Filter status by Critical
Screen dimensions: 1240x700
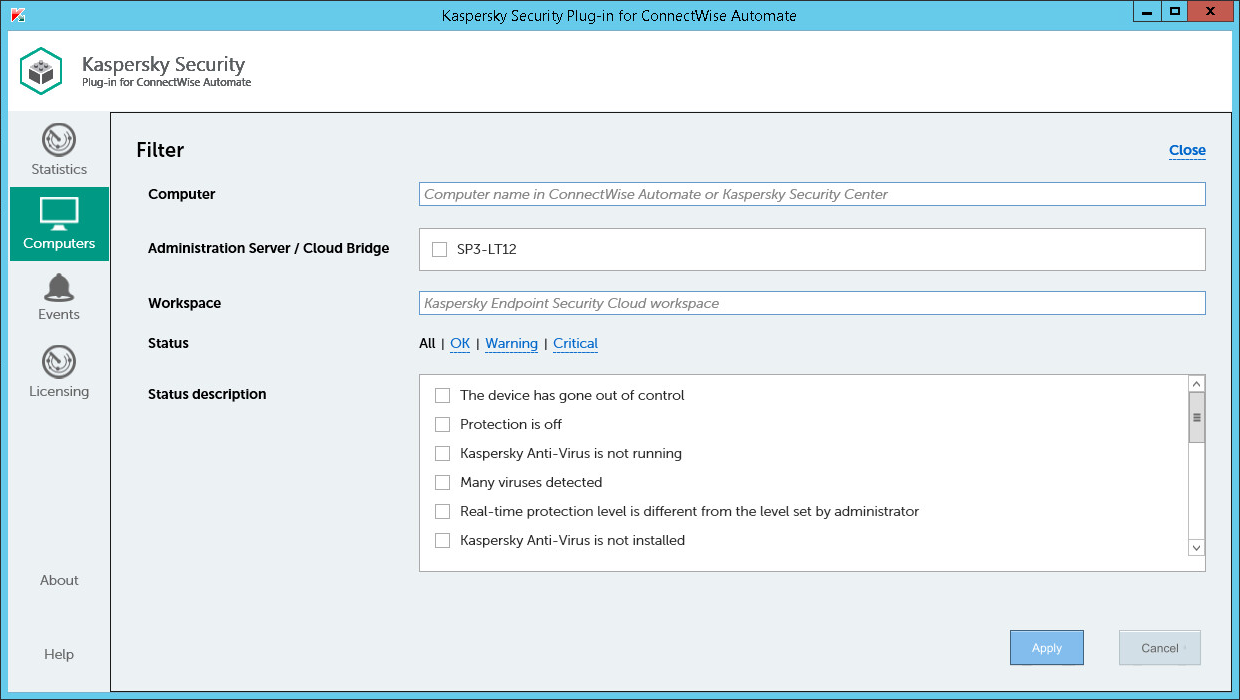click(x=575, y=343)
